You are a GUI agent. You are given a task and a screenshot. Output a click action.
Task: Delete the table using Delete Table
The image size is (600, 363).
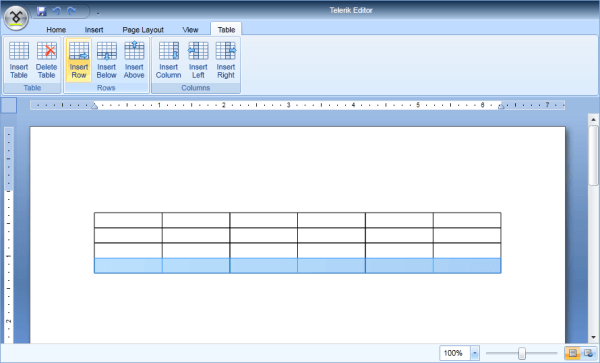click(46, 60)
